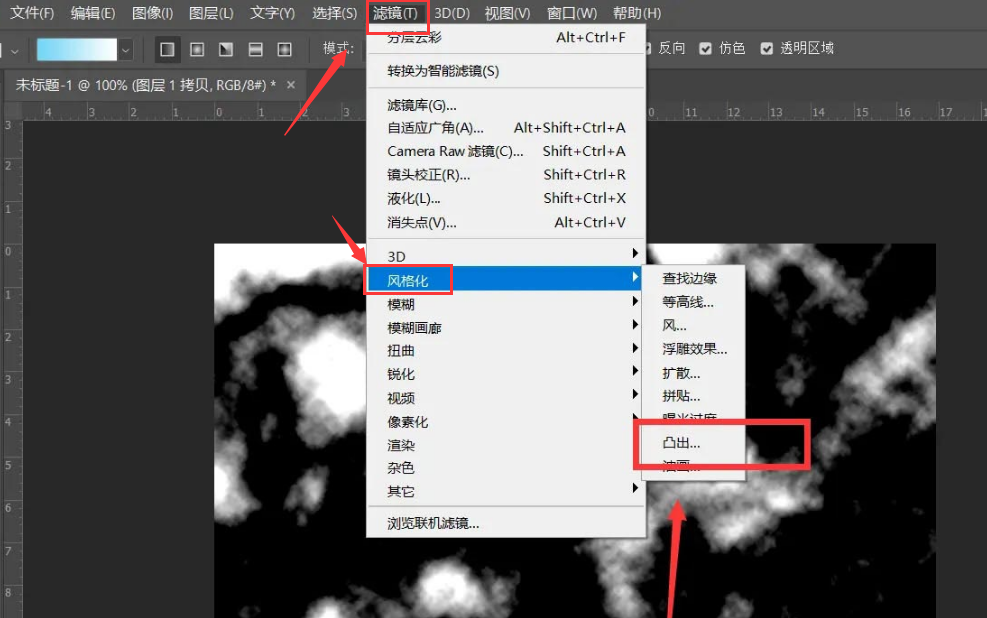Select the Angle Gradient style icon
The width and height of the screenshot is (987, 618).
coord(225,48)
